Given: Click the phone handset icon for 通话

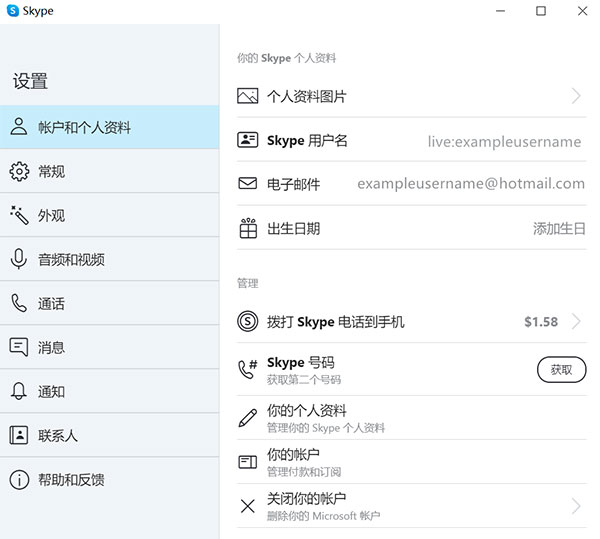Looking at the screenshot, I should coord(18,303).
